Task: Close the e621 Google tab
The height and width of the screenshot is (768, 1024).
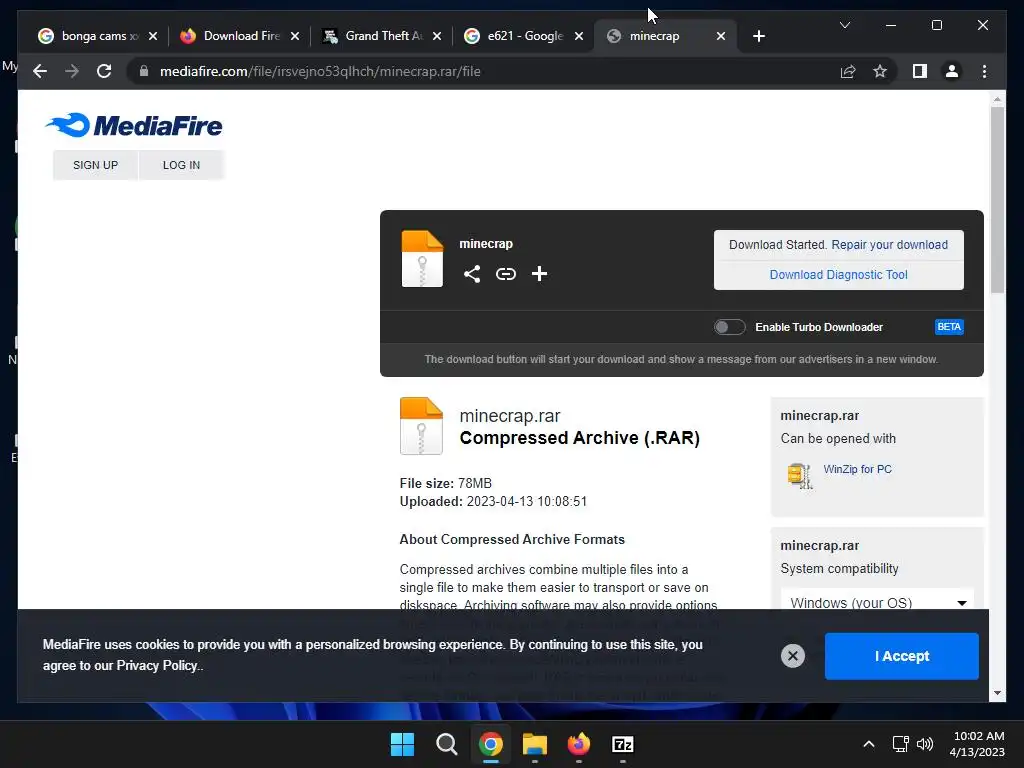Action: (x=579, y=36)
